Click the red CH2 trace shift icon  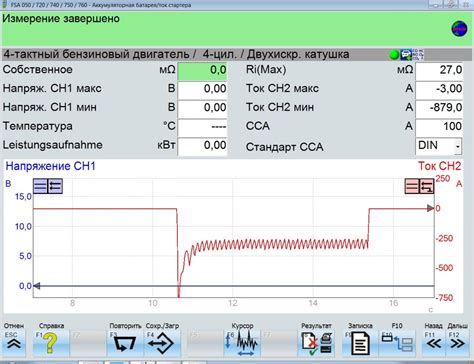427,186
